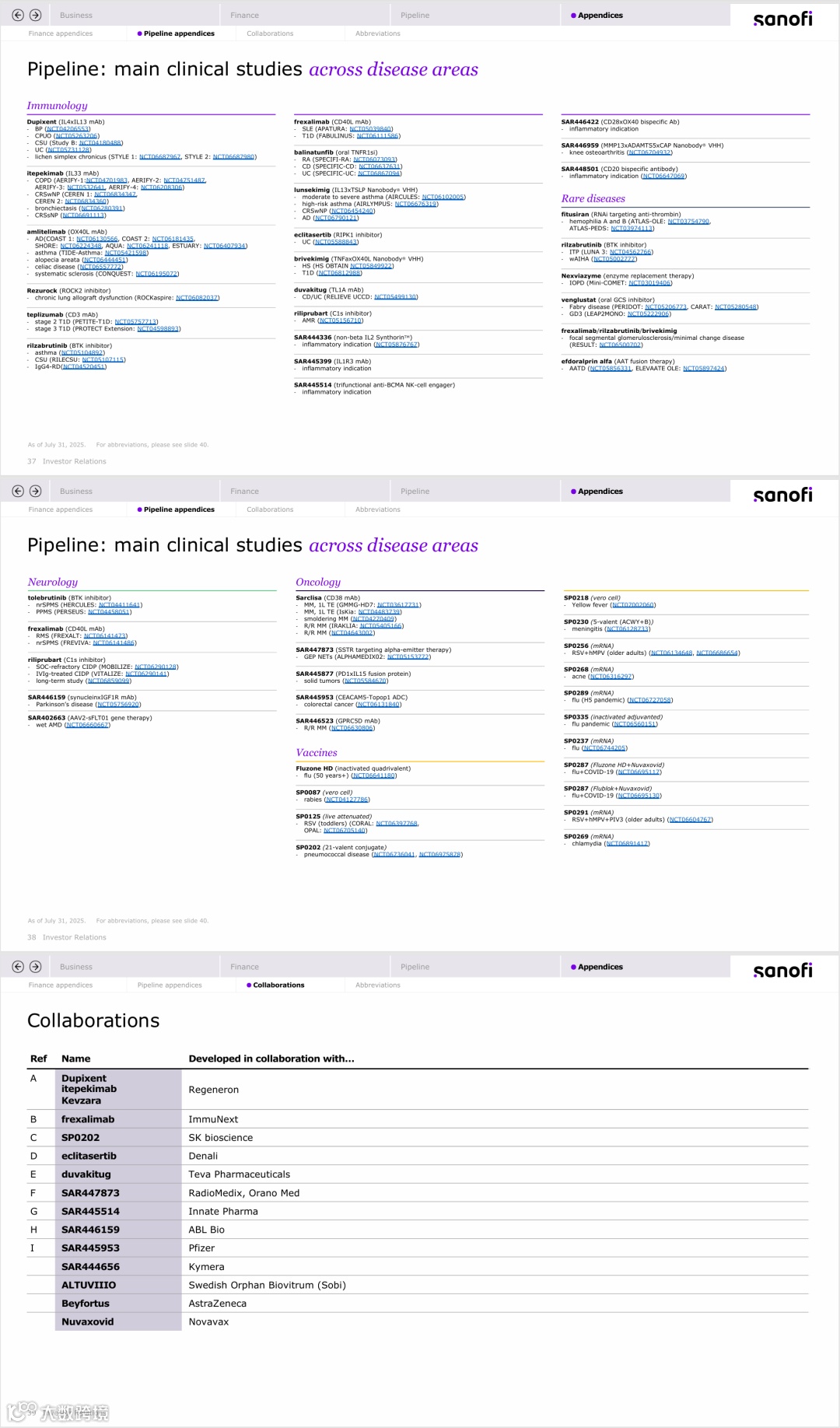Click the sanofi logo on the Collaborations slide
This screenshot has width=840, height=1428.
(x=782, y=970)
